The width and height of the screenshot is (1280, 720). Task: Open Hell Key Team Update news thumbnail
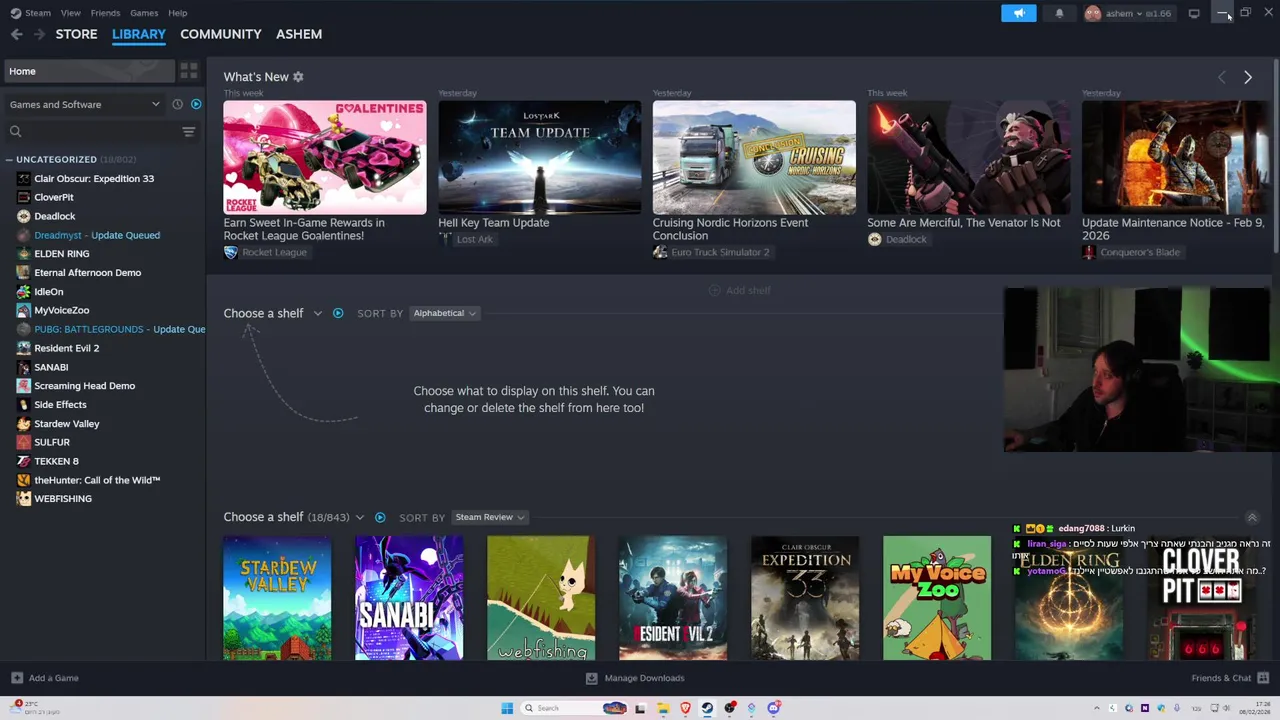[539, 157]
